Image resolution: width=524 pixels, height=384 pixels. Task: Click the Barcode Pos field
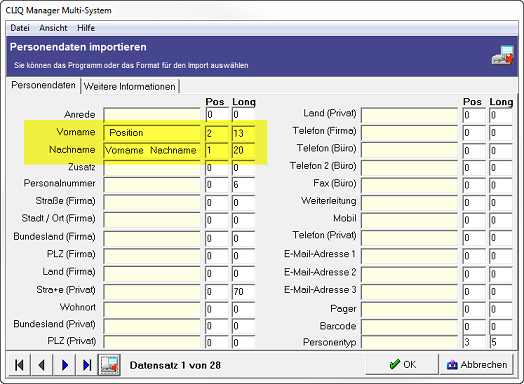[474, 327]
